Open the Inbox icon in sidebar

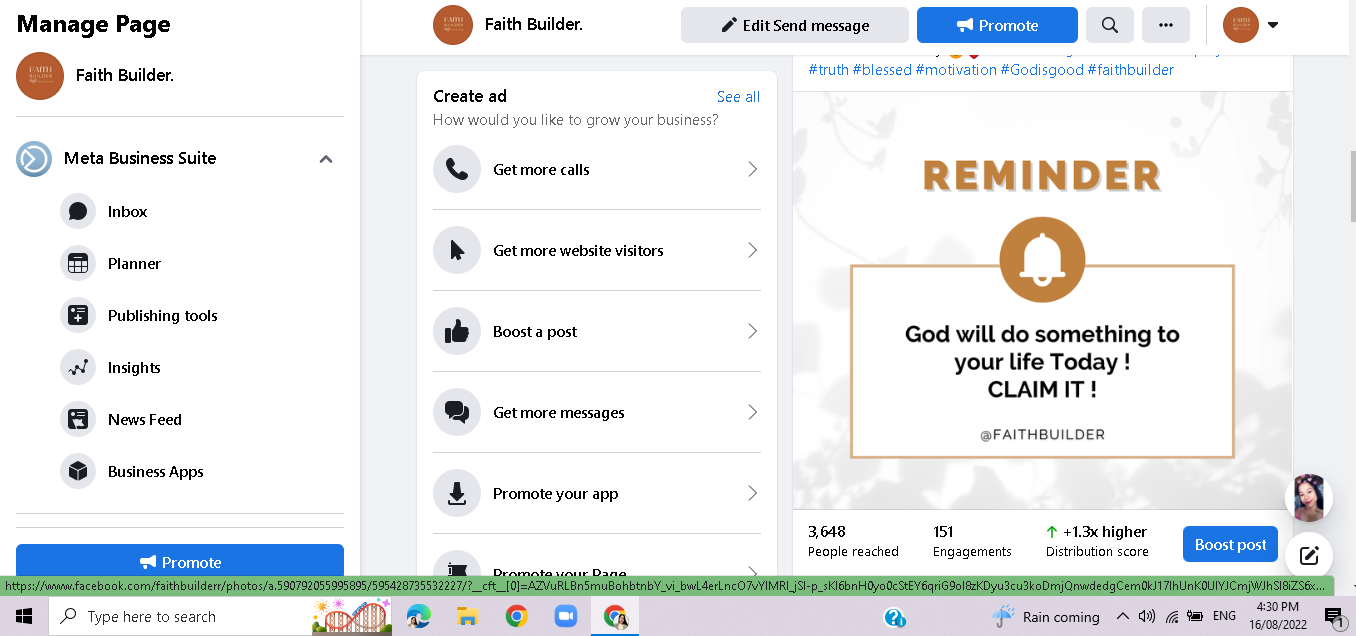point(78,212)
